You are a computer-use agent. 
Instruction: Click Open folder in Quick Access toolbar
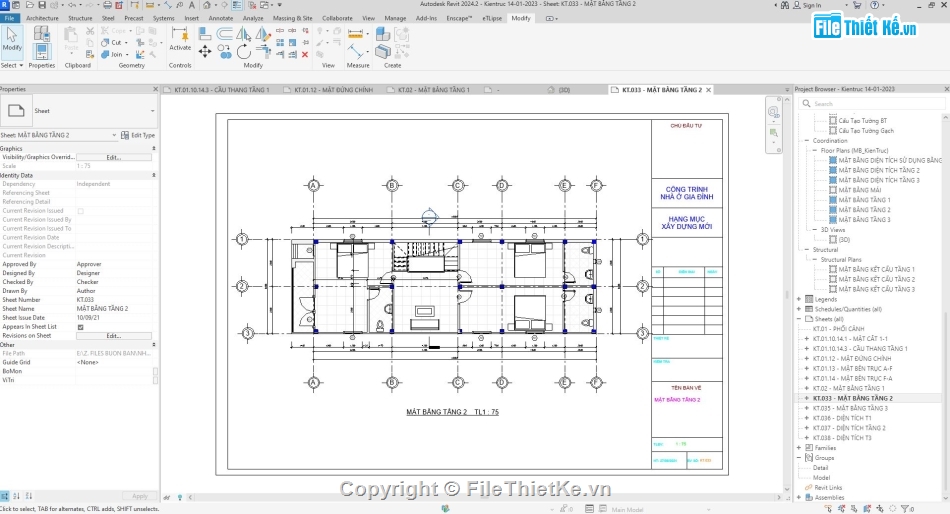pyautogui.click(x=30, y=5)
